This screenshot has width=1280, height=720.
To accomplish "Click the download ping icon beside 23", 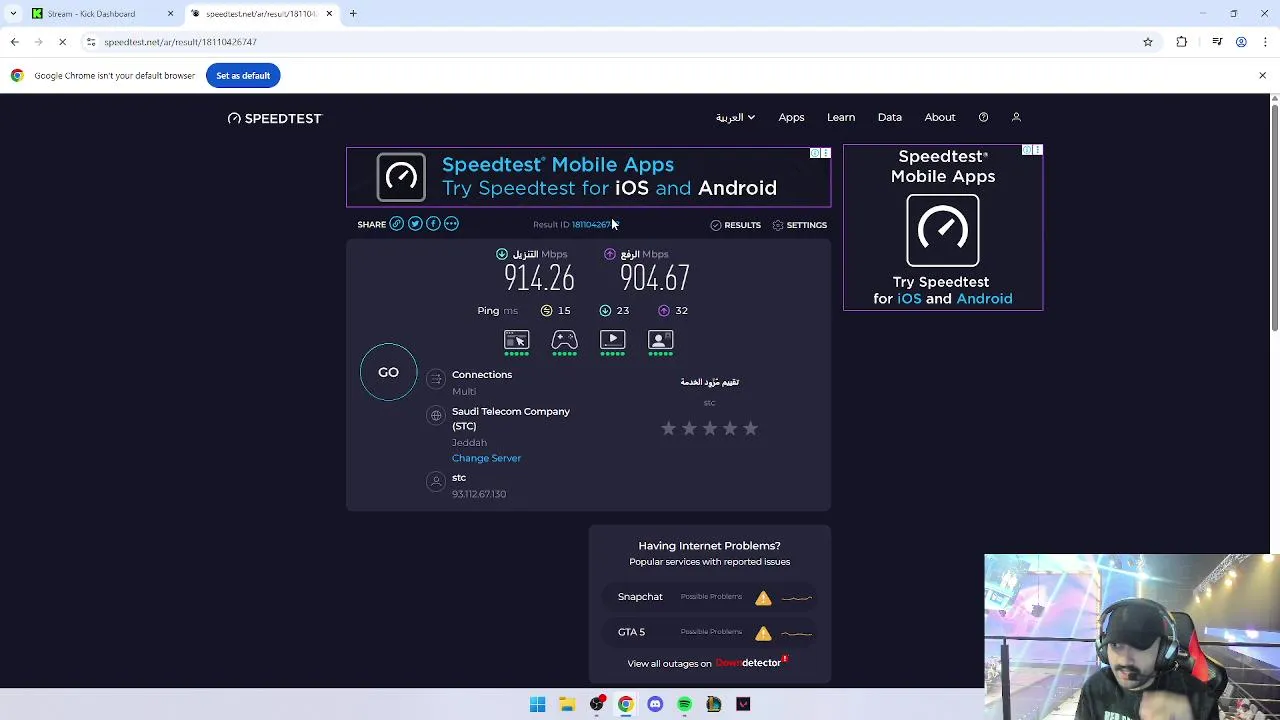I will click(x=605, y=311).
